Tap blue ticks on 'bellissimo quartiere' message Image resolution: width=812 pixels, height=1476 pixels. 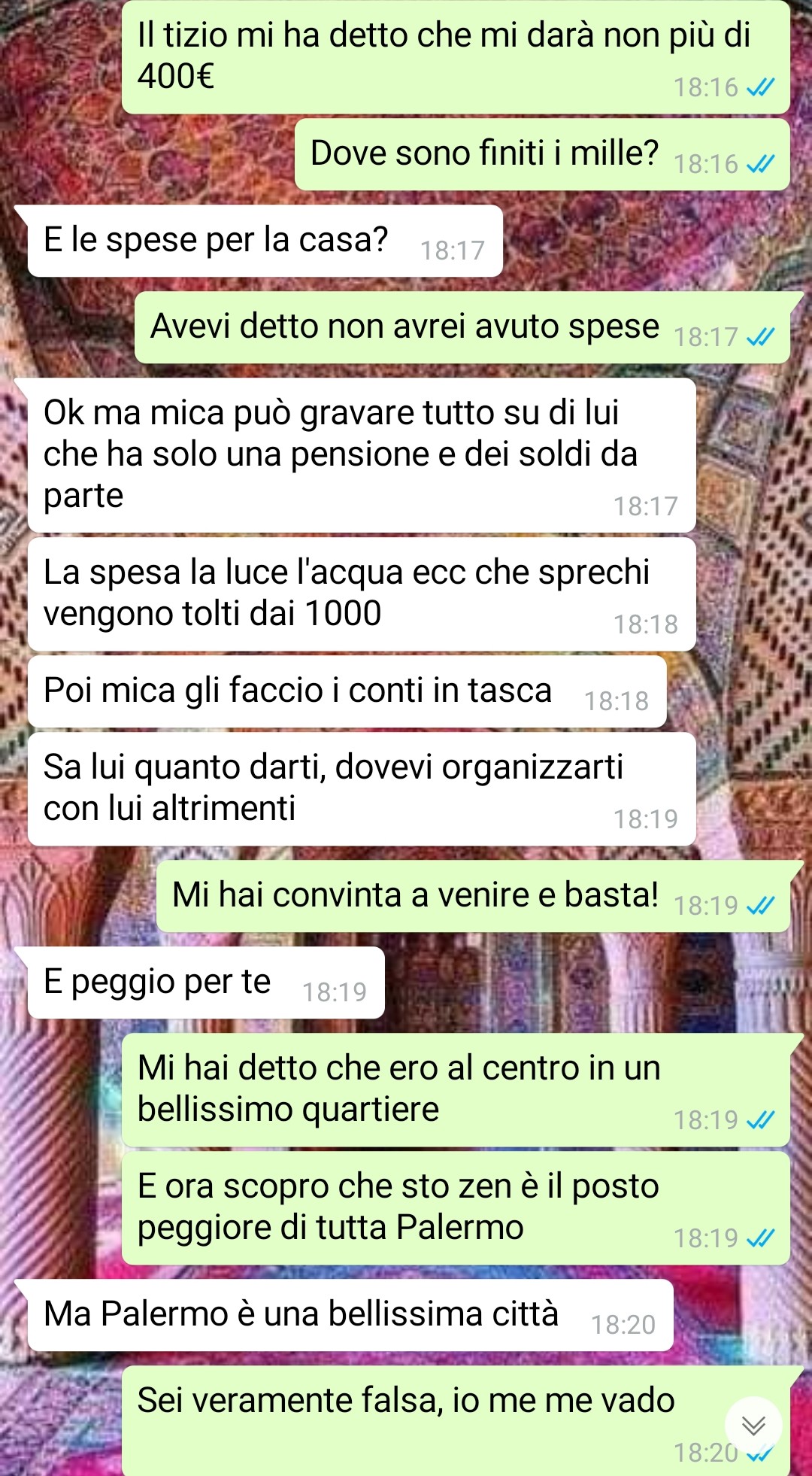[761, 1120]
